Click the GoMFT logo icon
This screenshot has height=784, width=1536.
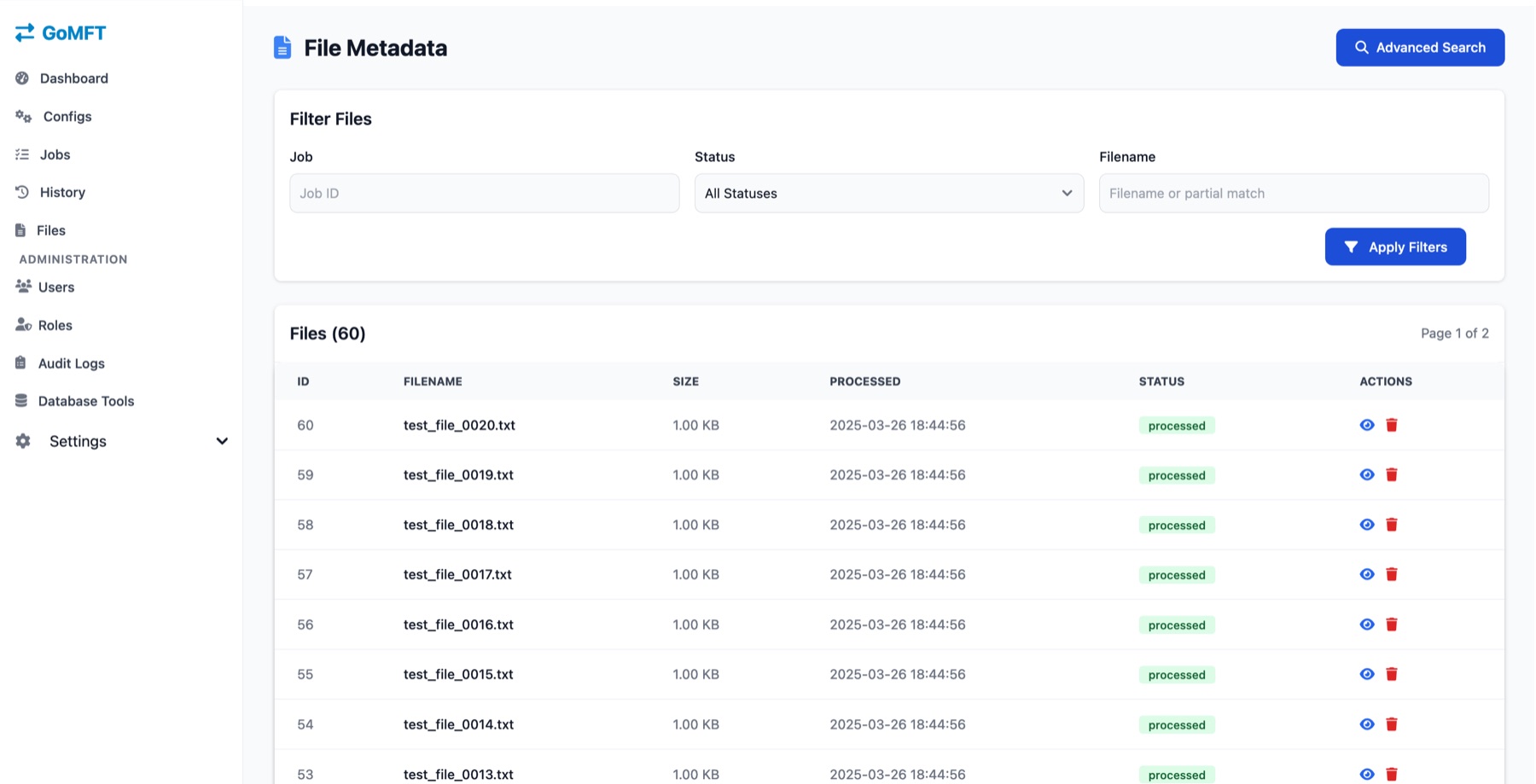pyautogui.click(x=25, y=32)
